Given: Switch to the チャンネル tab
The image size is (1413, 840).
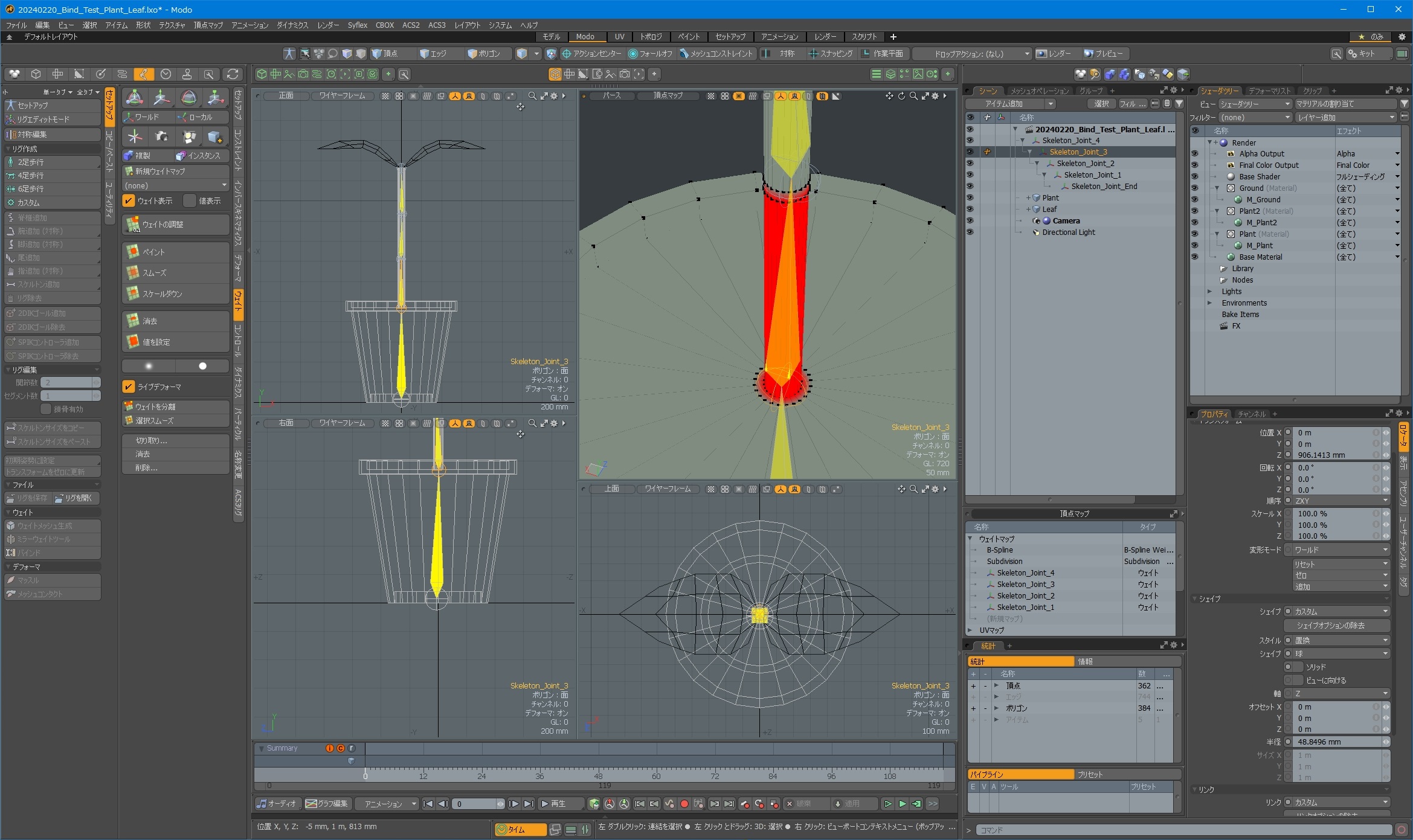Looking at the screenshot, I should pos(1250,414).
